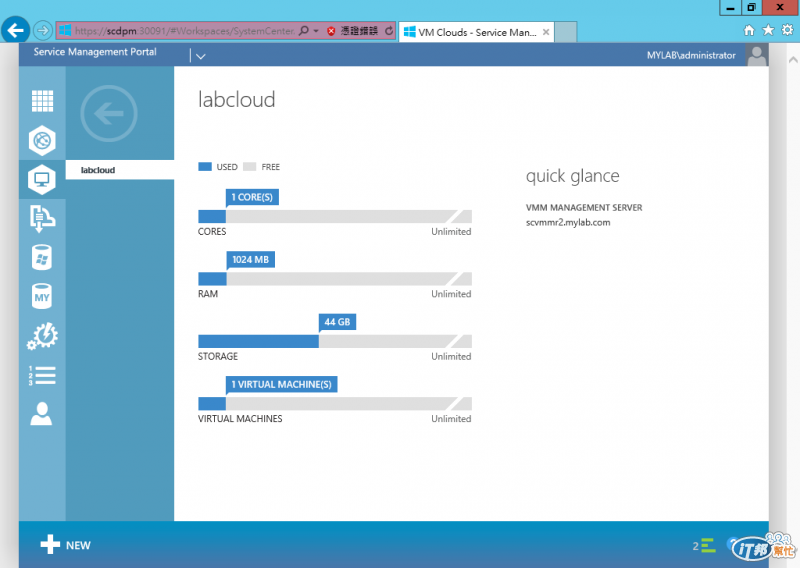Click the user avatar icon at top right
Image resolution: width=800 pixels, height=568 pixels.
(x=757, y=55)
